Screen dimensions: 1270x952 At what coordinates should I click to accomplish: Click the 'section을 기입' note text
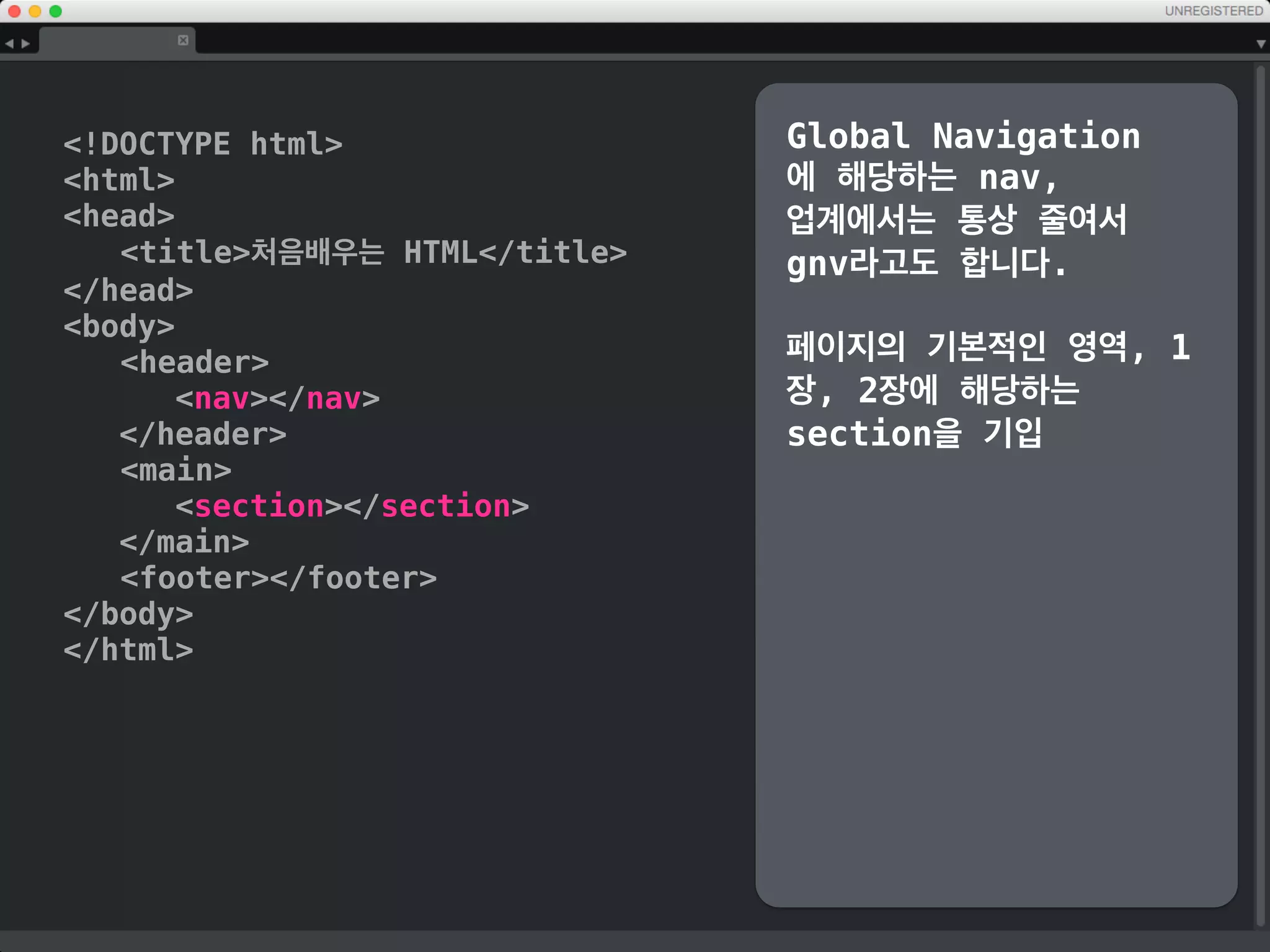coord(915,433)
